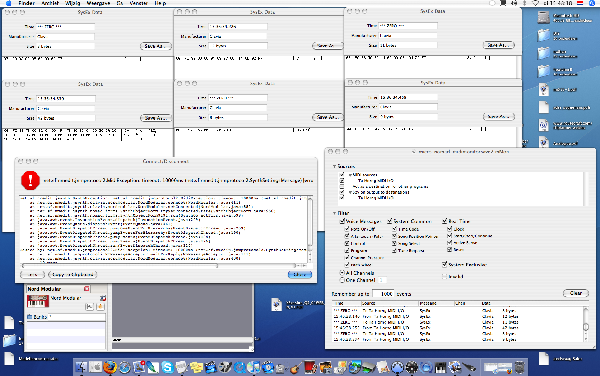The image size is (600, 376).
Task: Open the Trash in Dock
Action: click(520, 367)
